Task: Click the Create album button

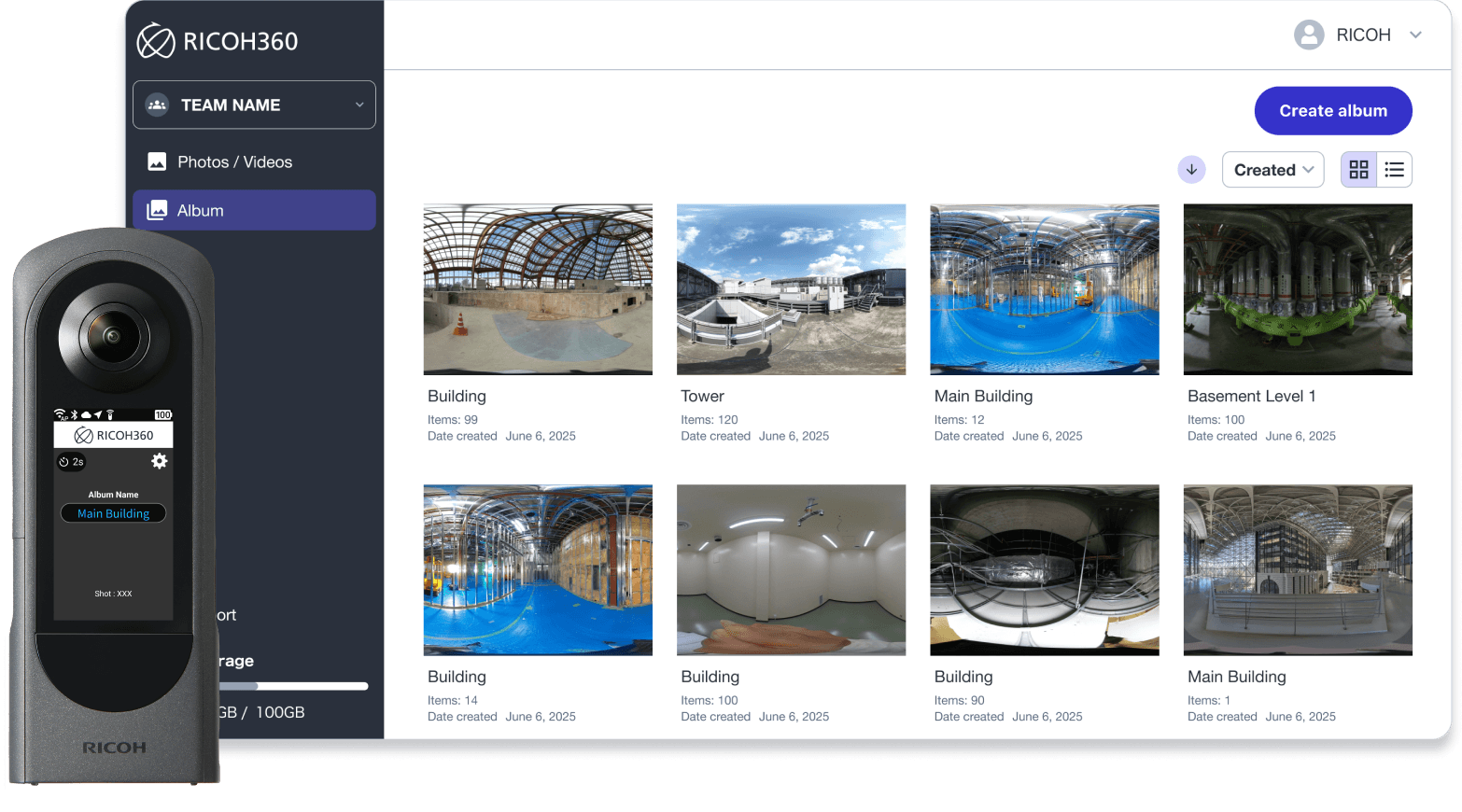Action: click(x=1332, y=111)
